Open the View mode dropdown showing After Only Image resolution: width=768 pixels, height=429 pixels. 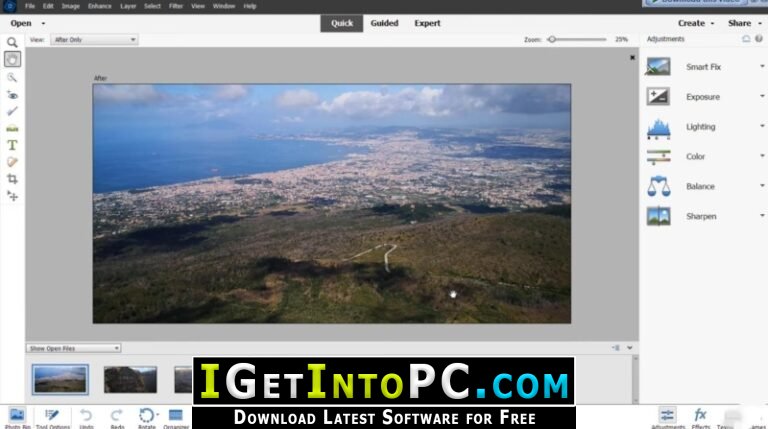(x=94, y=40)
